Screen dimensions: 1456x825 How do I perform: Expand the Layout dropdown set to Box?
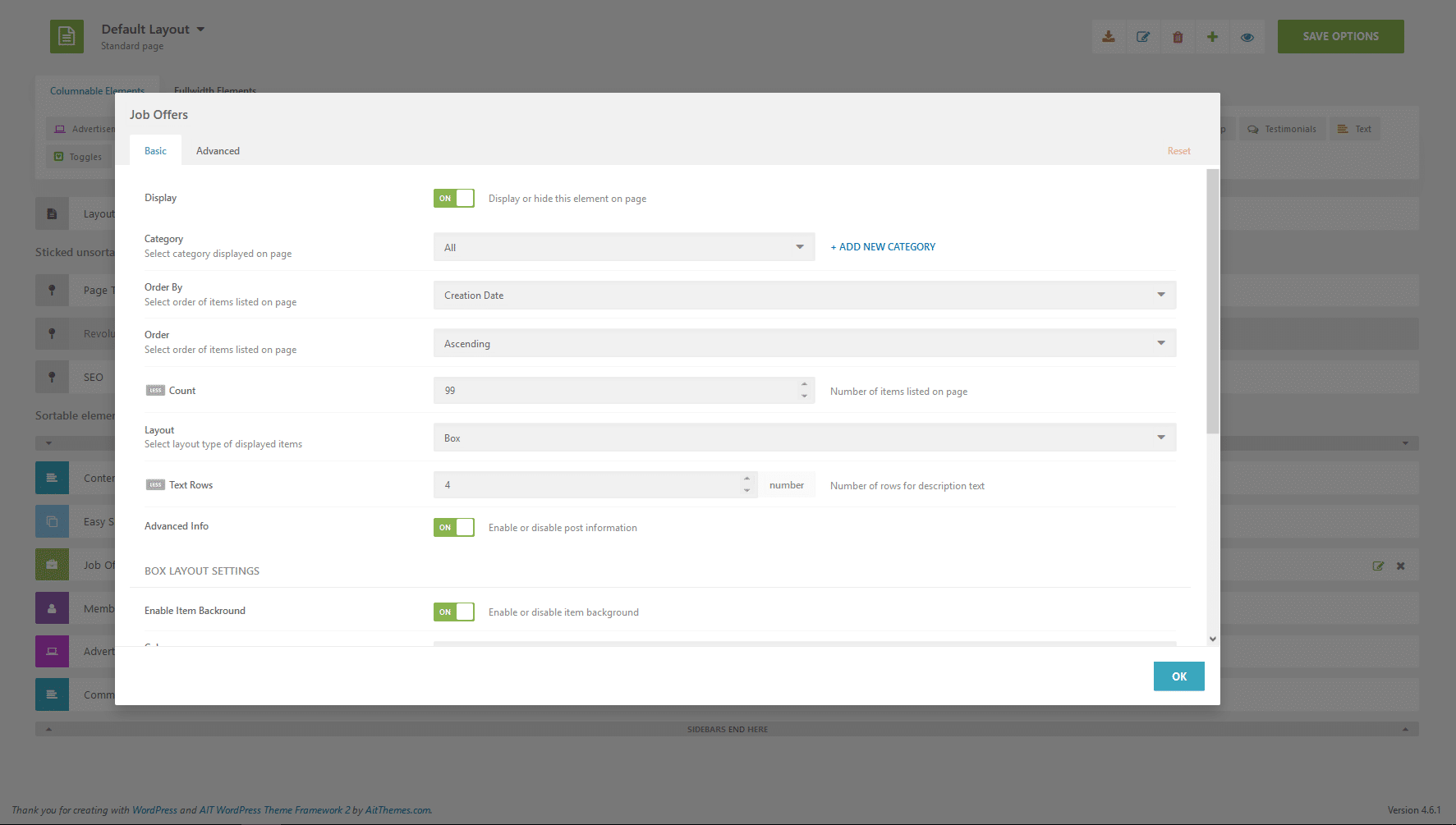(x=805, y=438)
